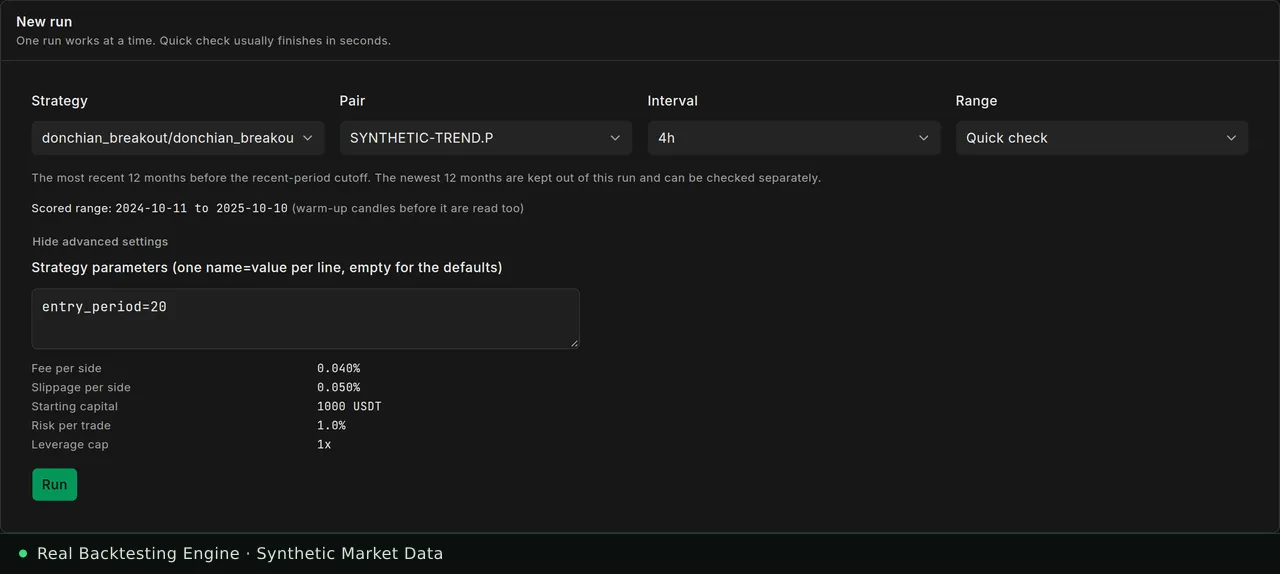Open the Pair dropdown showing SYNTHETIC-TREND.P
Screen dimensions: 1280x574
(486, 138)
